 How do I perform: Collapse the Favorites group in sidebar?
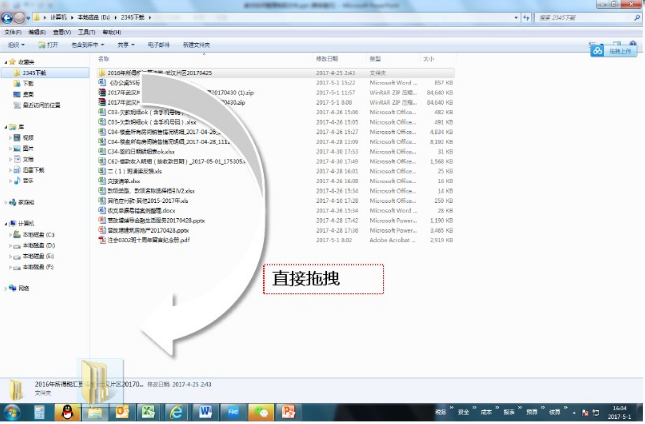[x=5, y=61]
